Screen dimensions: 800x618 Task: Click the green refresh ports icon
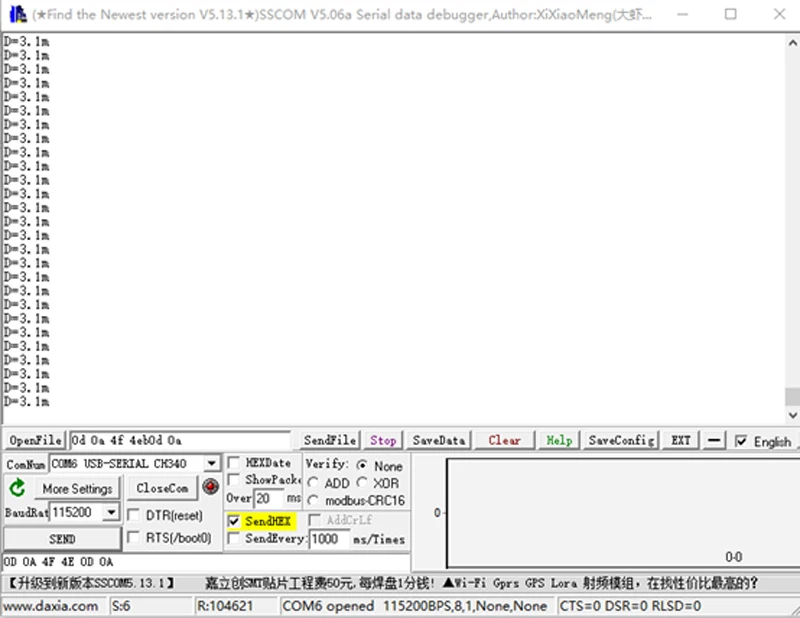point(17,488)
